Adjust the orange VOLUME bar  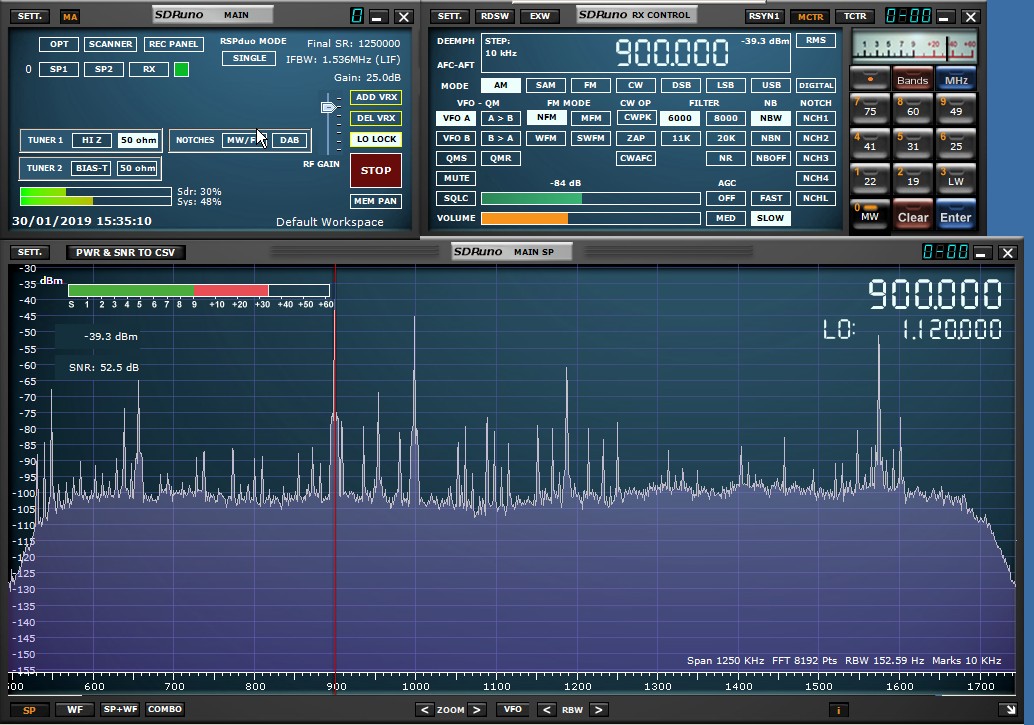coord(590,218)
